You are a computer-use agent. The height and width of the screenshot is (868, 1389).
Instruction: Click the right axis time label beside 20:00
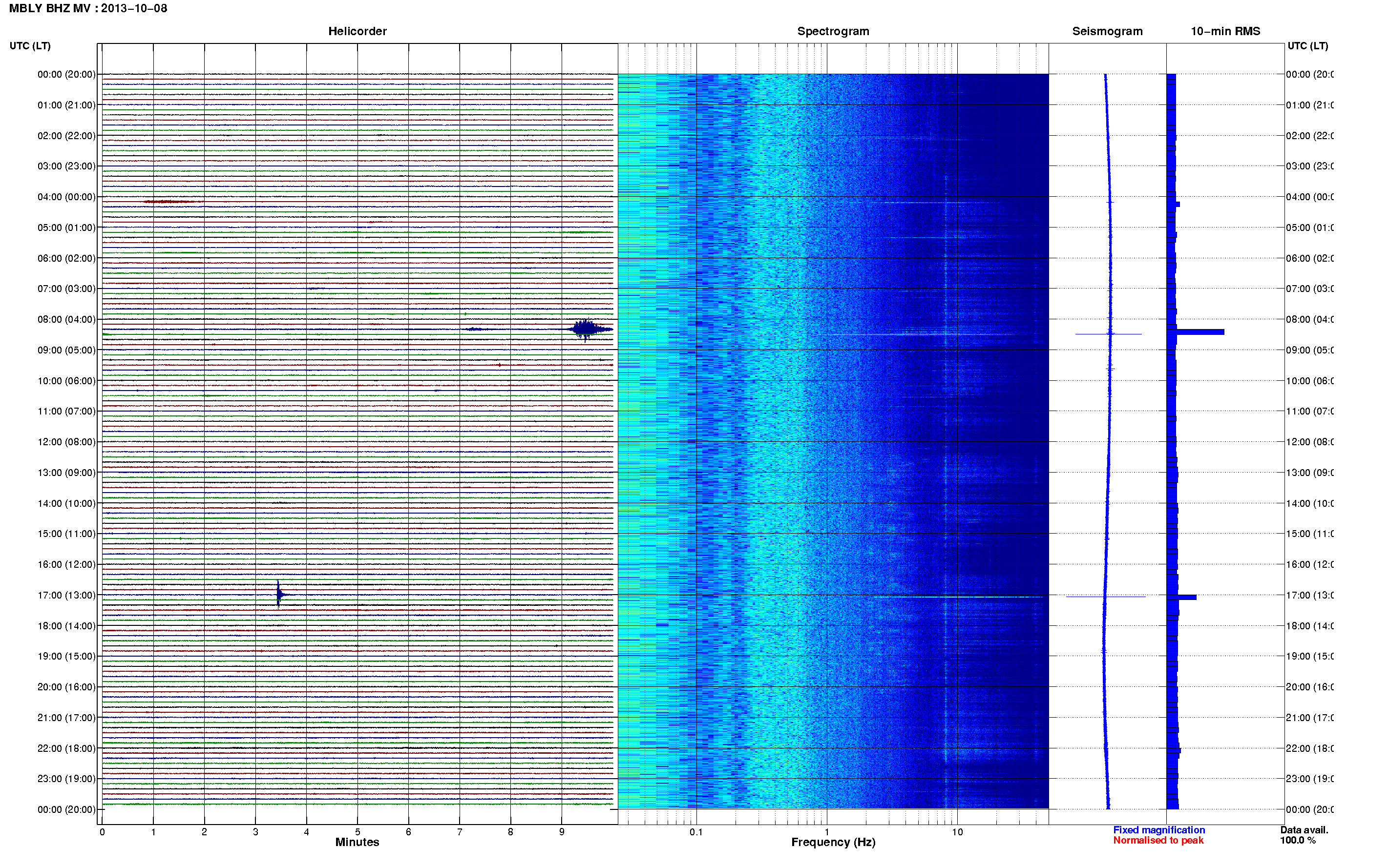click(1310, 686)
